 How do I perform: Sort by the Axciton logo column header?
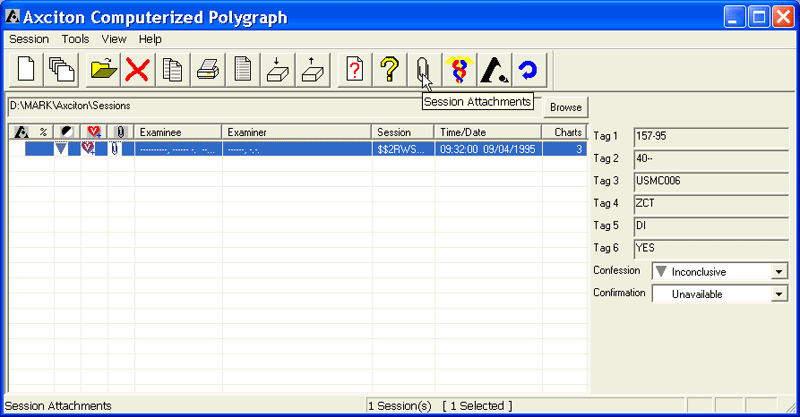click(21, 132)
